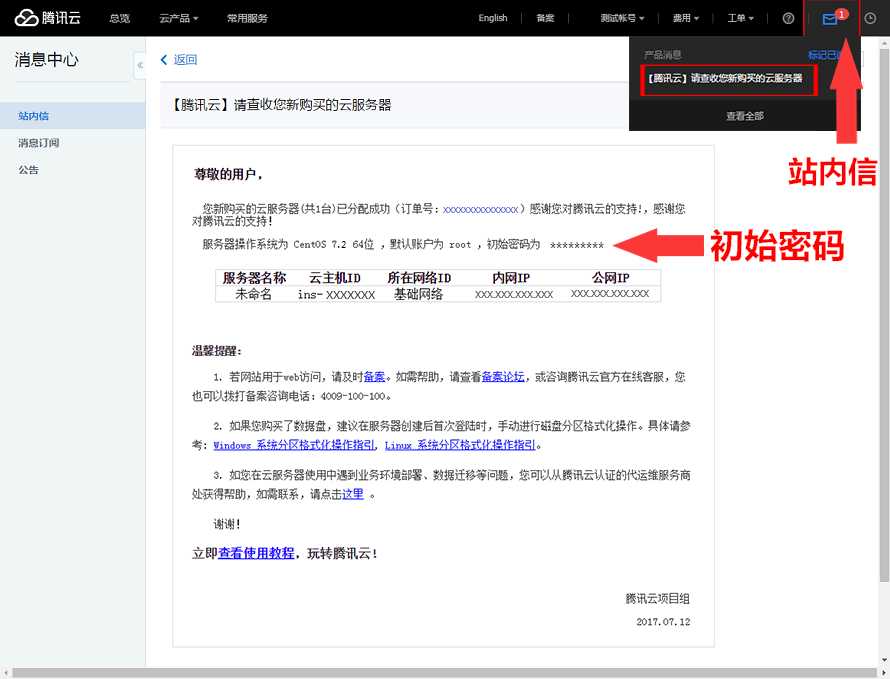The image size is (890, 679).
Task: Open the cloud server message in notification popup
Action: (x=728, y=79)
